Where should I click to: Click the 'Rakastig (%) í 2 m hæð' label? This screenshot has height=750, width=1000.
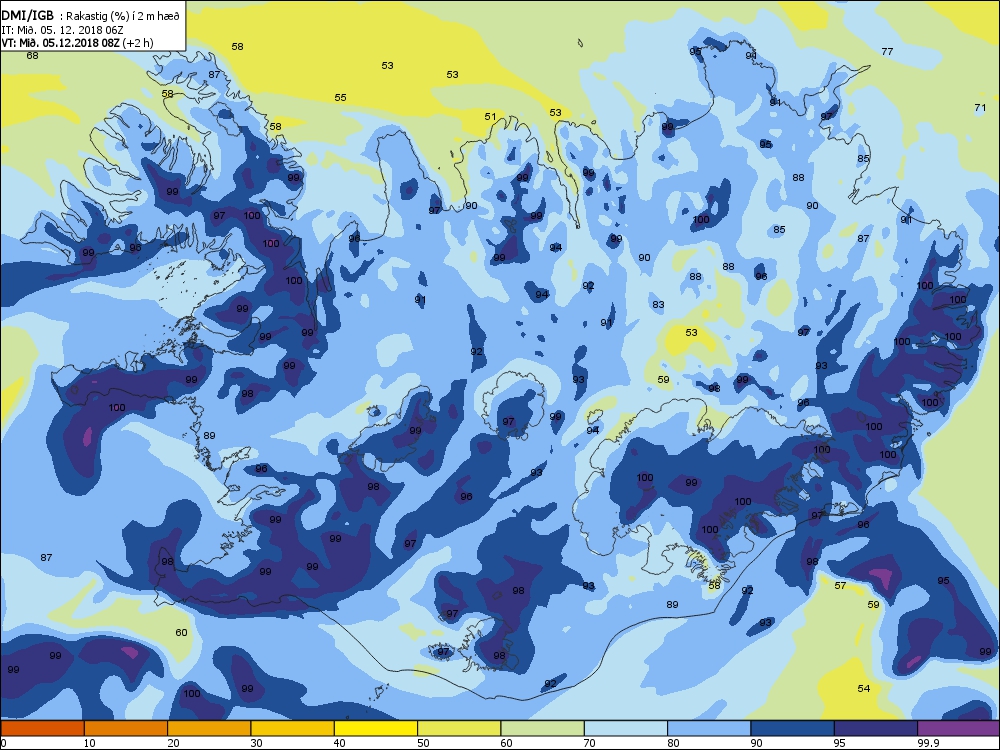[x=119, y=16]
